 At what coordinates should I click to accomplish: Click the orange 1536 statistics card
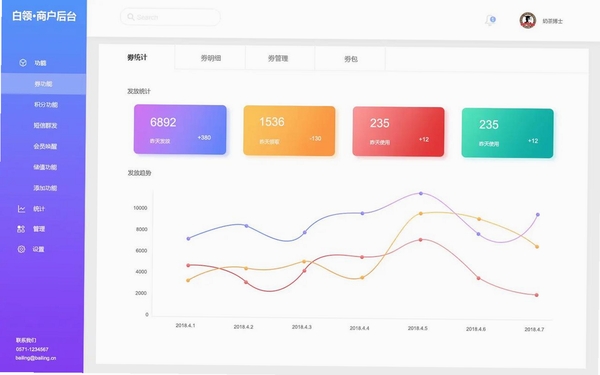pos(289,131)
